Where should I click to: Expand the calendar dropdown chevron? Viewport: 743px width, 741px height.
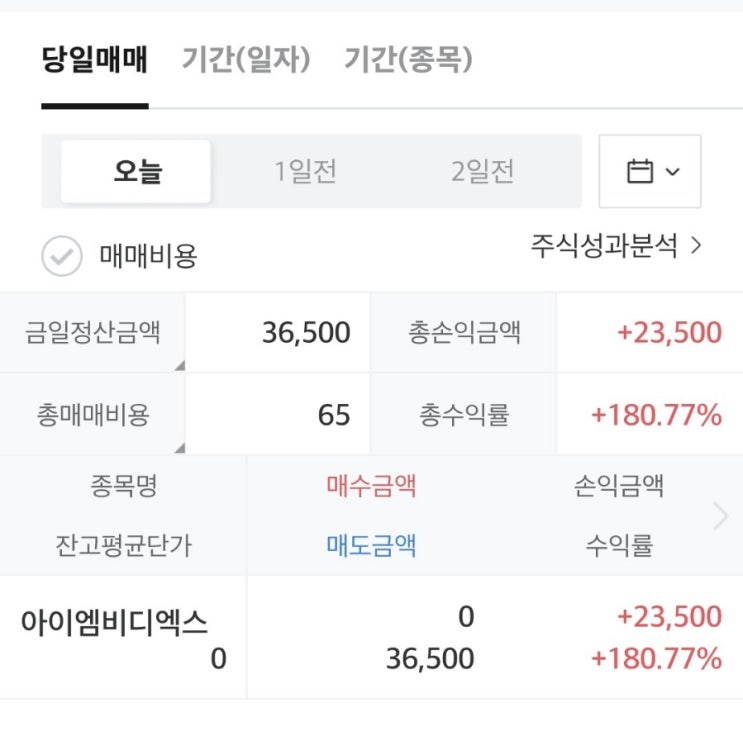click(672, 172)
